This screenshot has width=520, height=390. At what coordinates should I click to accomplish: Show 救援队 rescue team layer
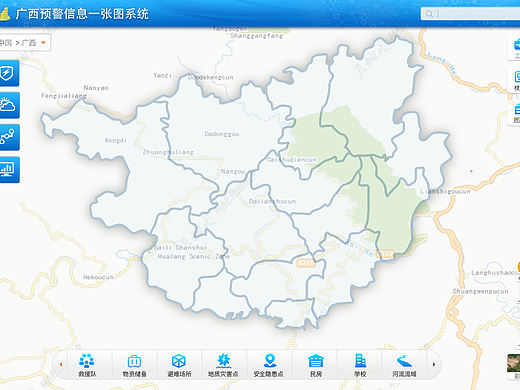tap(87, 365)
